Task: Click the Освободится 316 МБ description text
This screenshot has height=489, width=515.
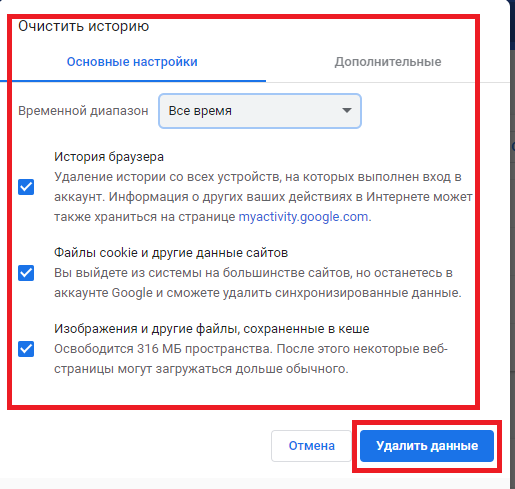Action: pos(251,359)
